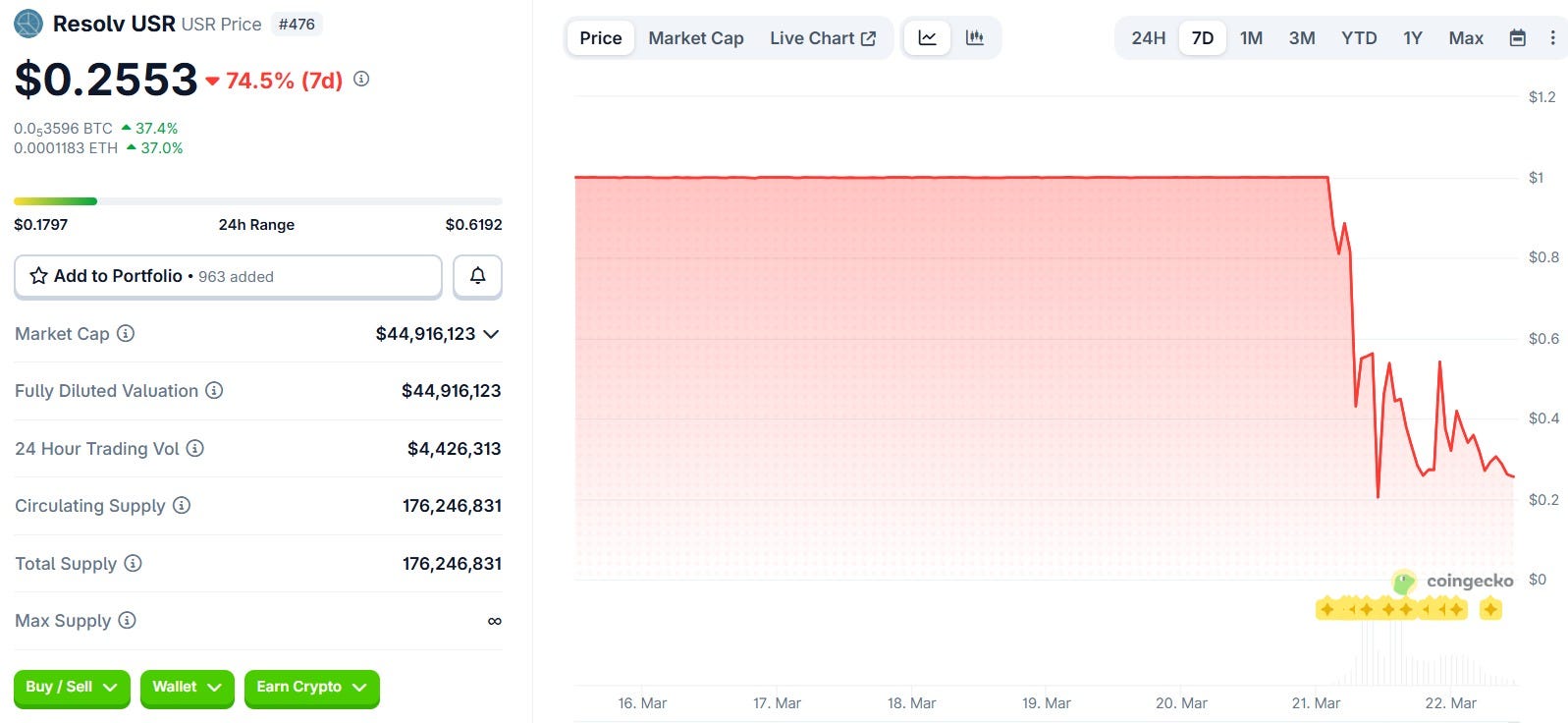
Task: Click the #476 rank badge
Action: [297, 24]
